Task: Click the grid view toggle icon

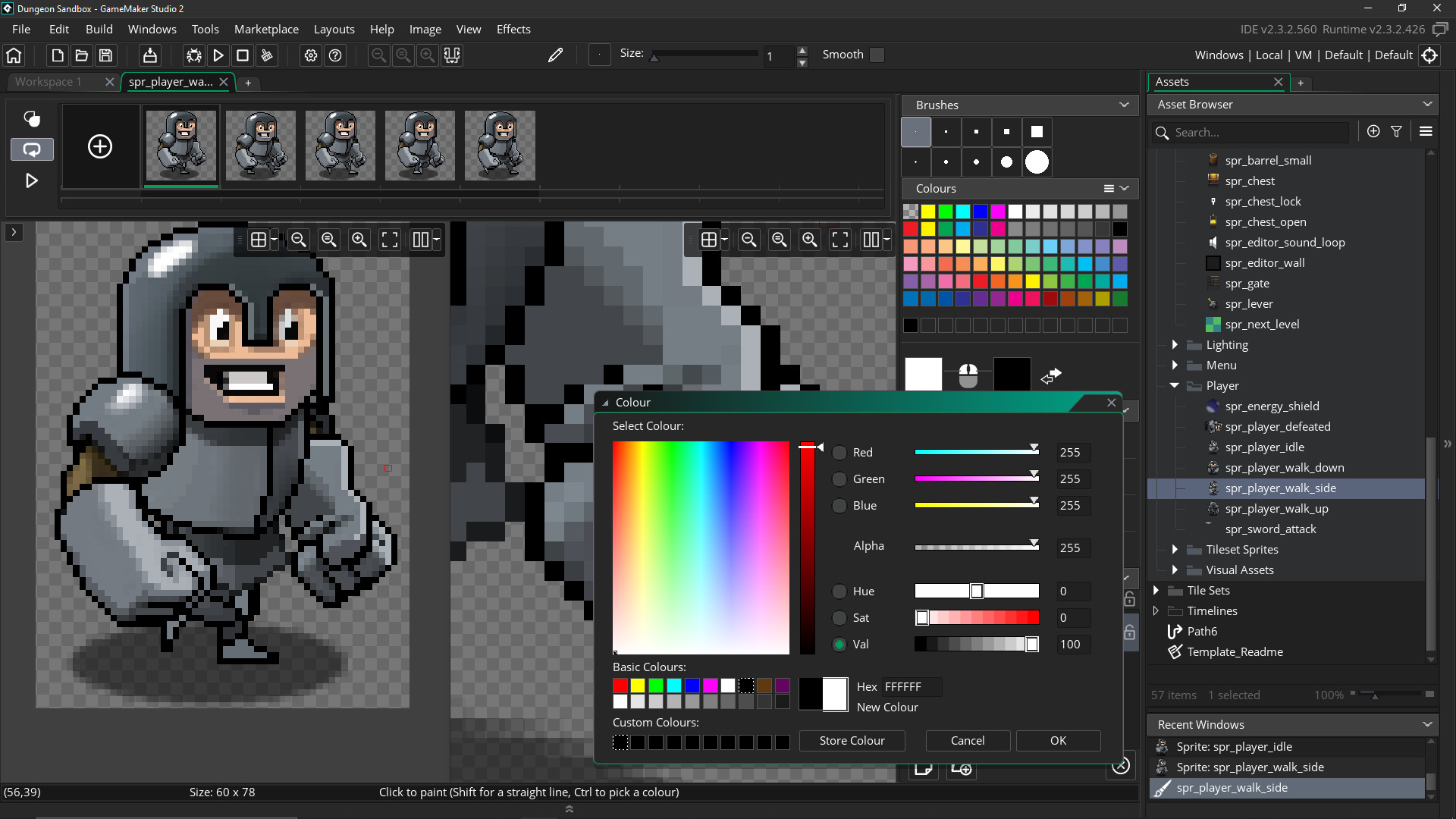Action: pos(259,239)
